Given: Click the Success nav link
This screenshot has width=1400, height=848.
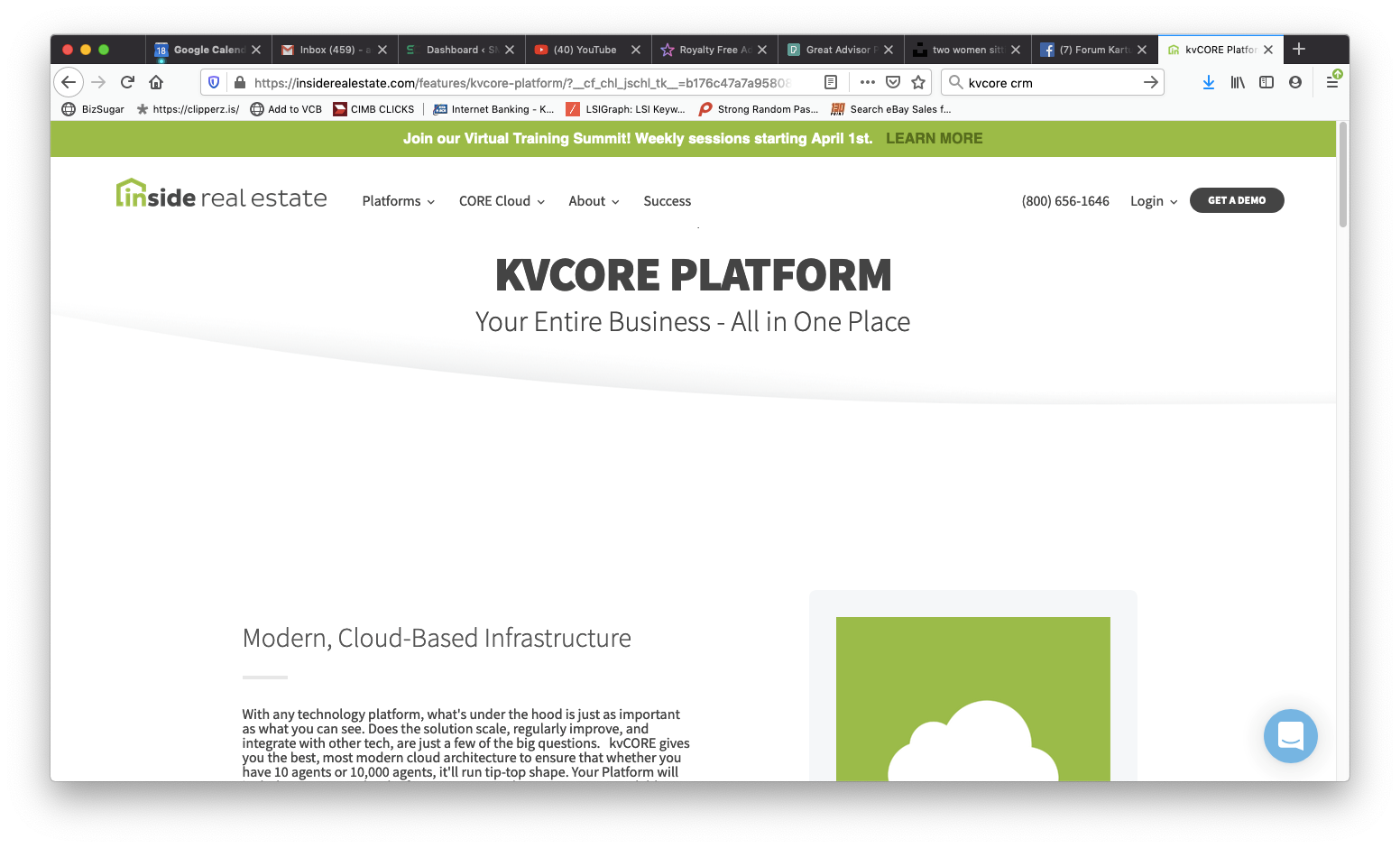Looking at the screenshot, I should [667, 201].
